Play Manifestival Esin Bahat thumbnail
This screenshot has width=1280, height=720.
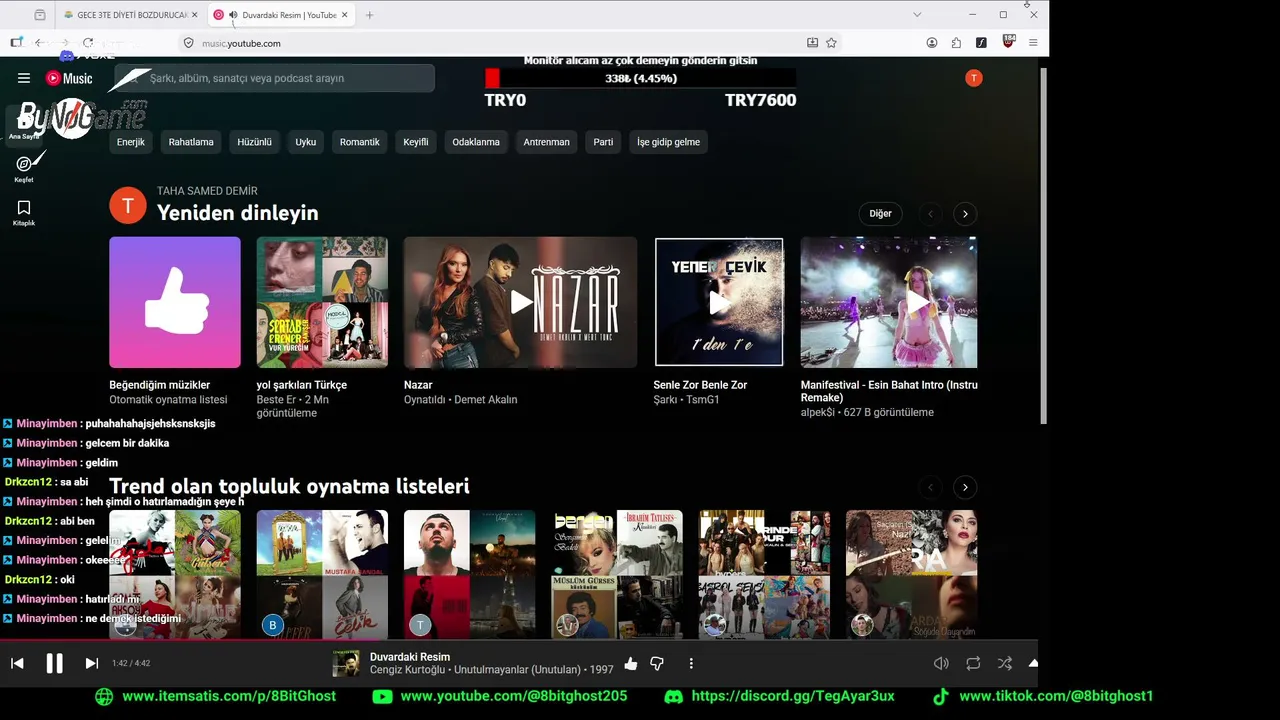coord(889,302)
